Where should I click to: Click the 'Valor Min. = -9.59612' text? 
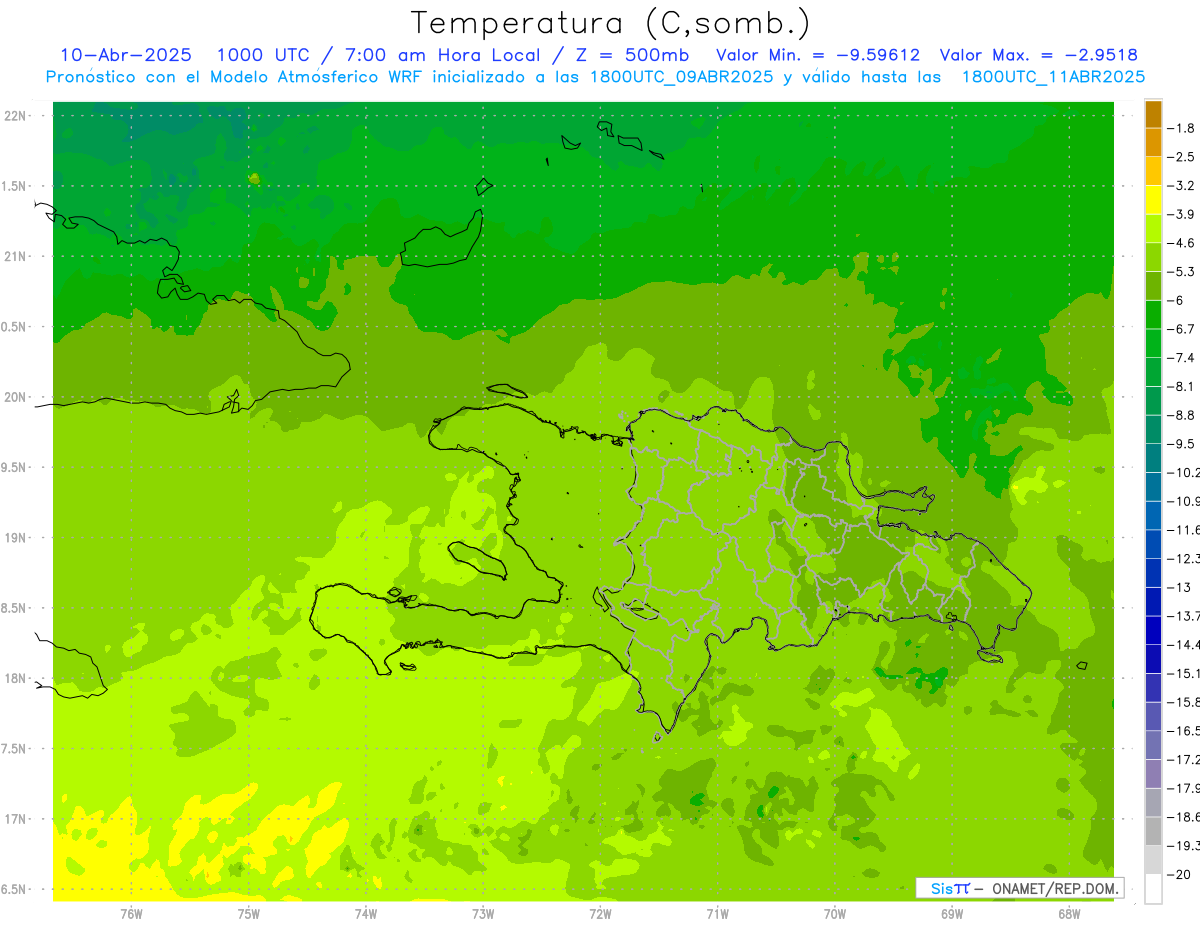click(818, 55)
